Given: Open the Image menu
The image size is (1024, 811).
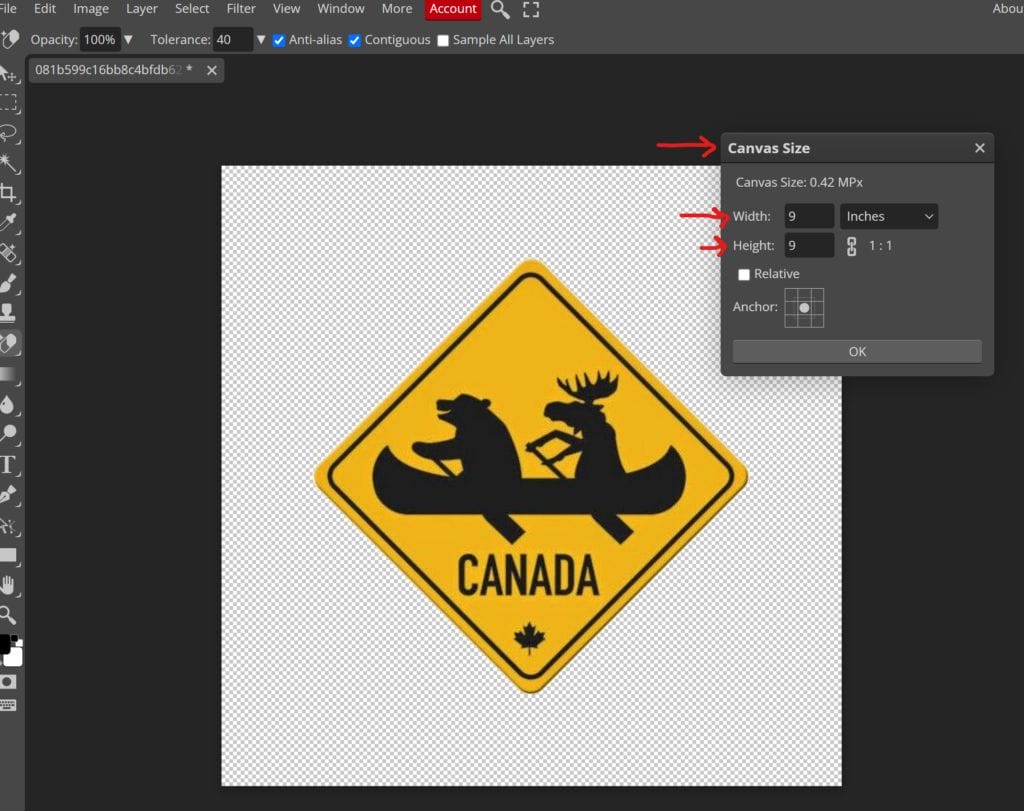Looking at the screenshot, I should [x=91, y=8].
